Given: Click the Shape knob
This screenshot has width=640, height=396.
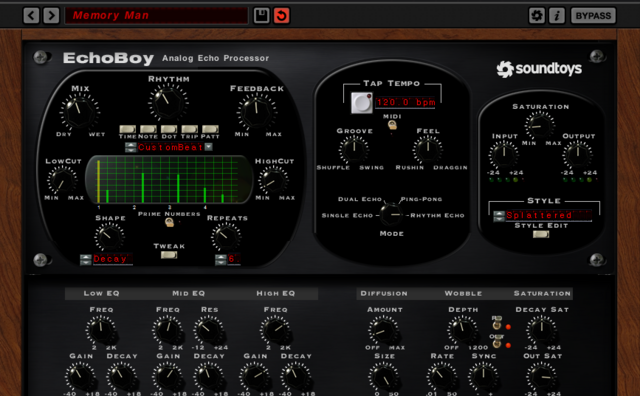Looking at the screenshot, I should pyautogui.click(x=109, y=237).
